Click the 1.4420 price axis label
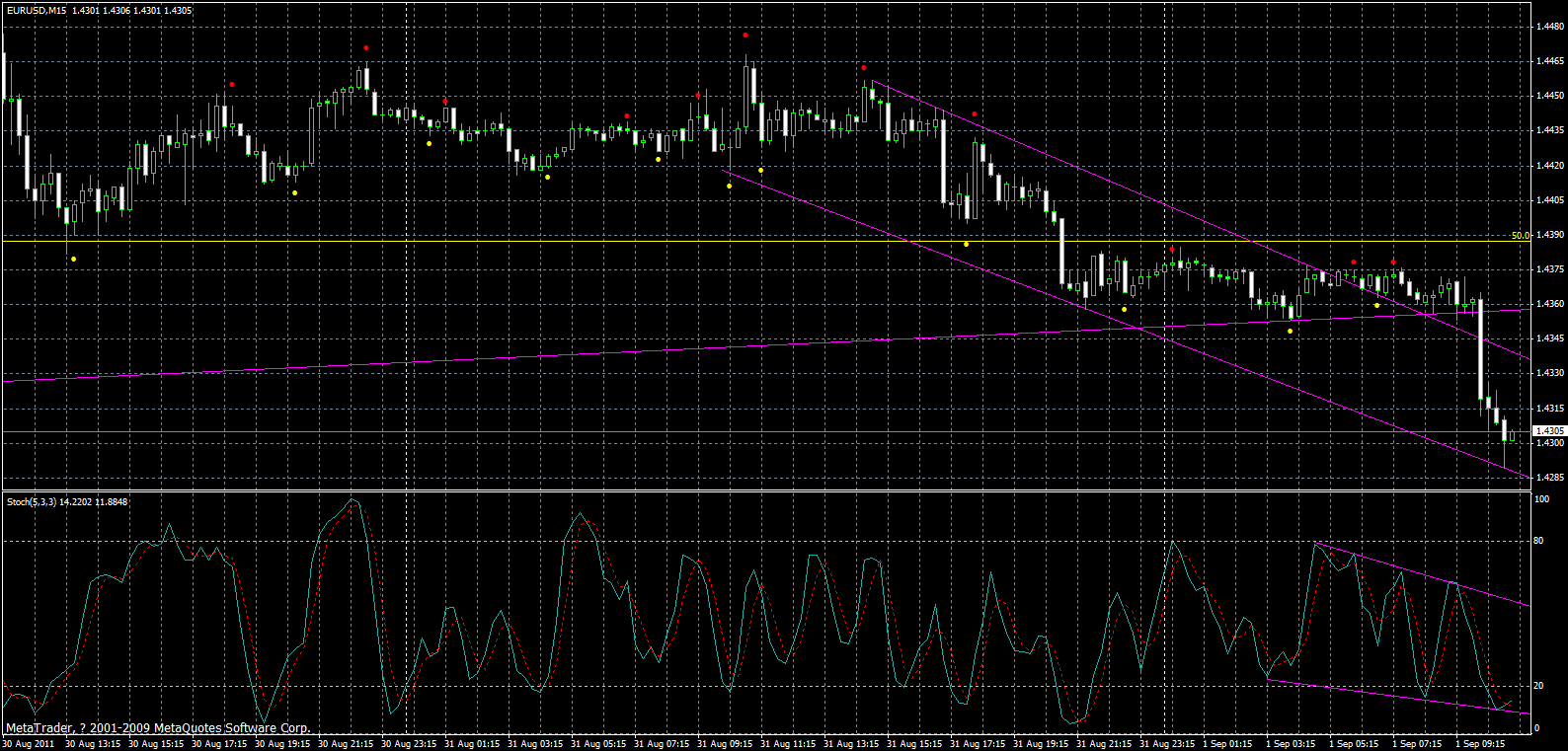This screenshot has width=1568, height=751. click(1550, 166)
